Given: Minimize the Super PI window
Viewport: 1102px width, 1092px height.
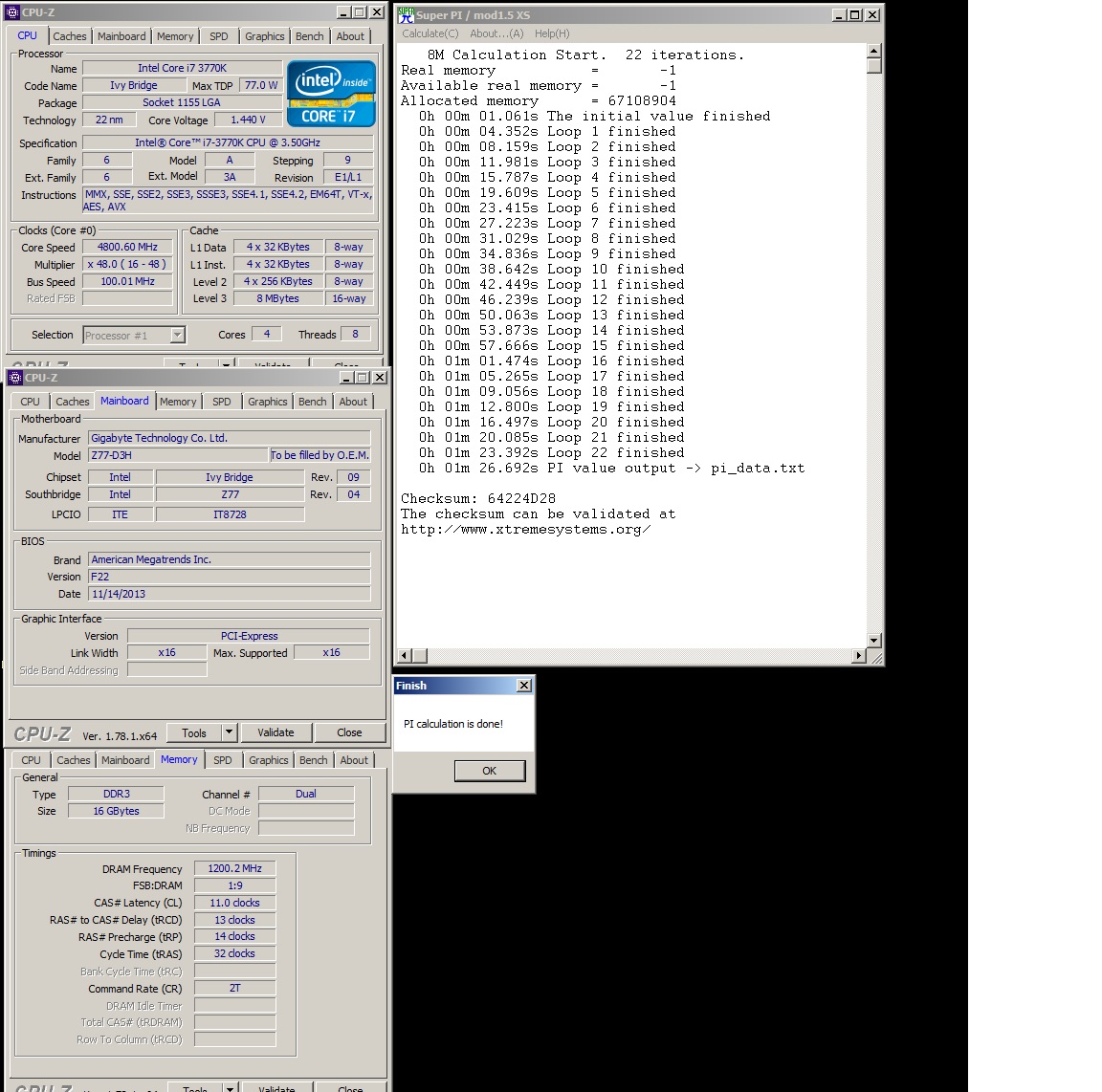Looking at the screenshot, I should coord(840,14).
